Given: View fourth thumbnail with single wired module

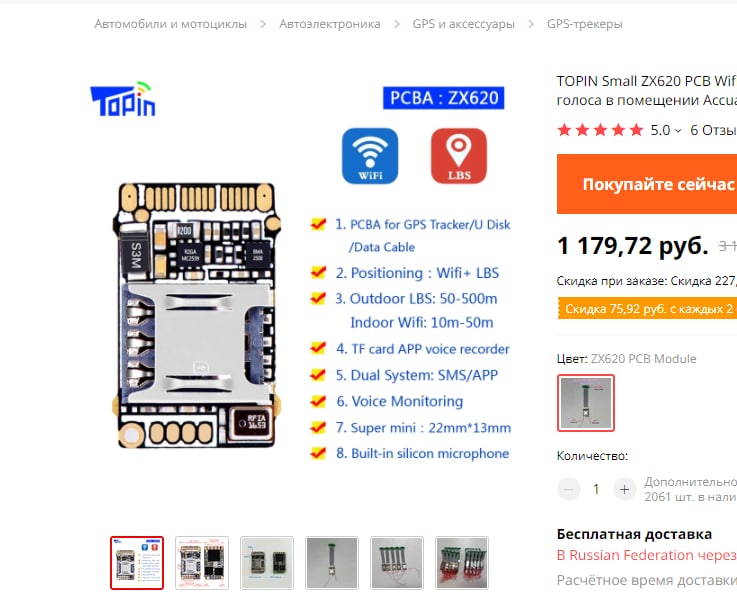Looking at the screenshot, I should click(x=332, y=563).
